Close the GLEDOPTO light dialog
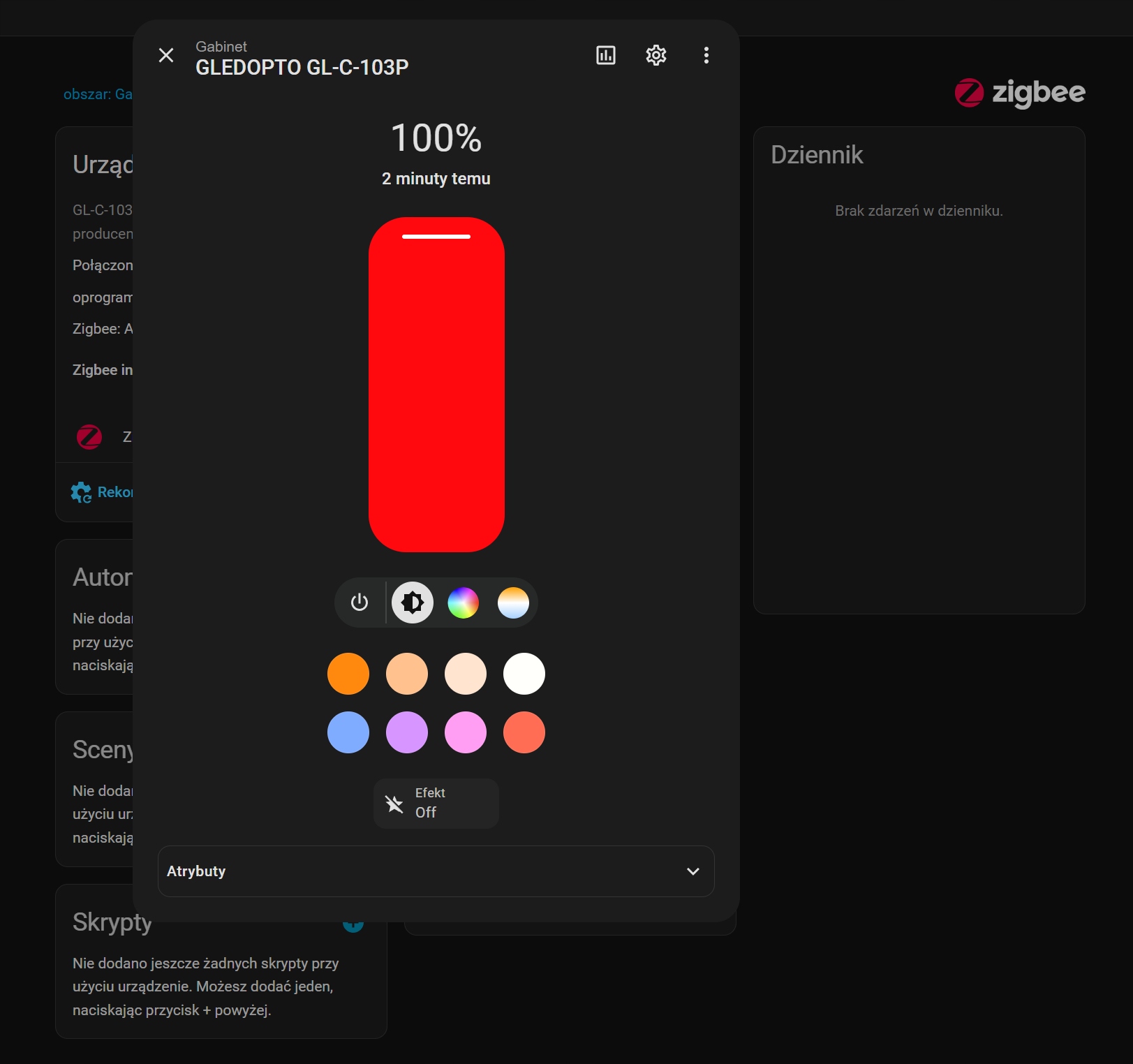The height and width of the screenshot is (1064, 1133). click(166, 55)
